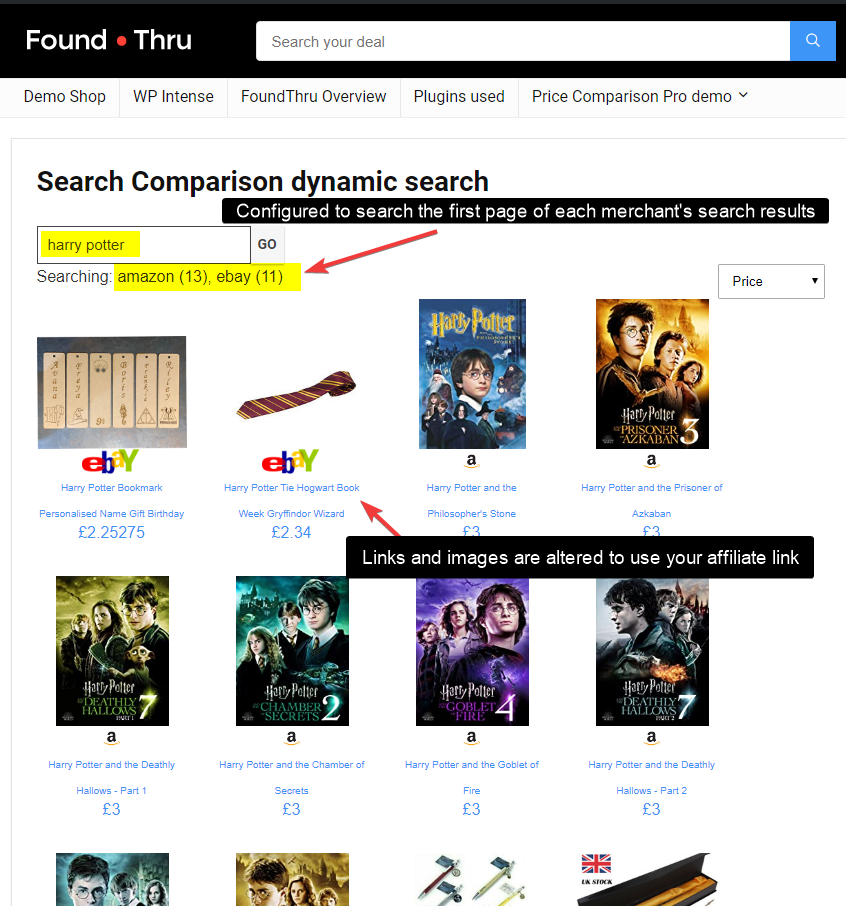Click eBay logo under Gryffindor tie
Screen dimensions: 846x906
[290, 461]
